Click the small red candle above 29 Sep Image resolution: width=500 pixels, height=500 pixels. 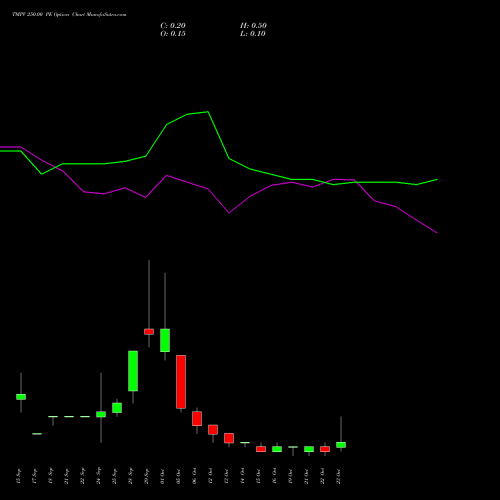point(149,332)
